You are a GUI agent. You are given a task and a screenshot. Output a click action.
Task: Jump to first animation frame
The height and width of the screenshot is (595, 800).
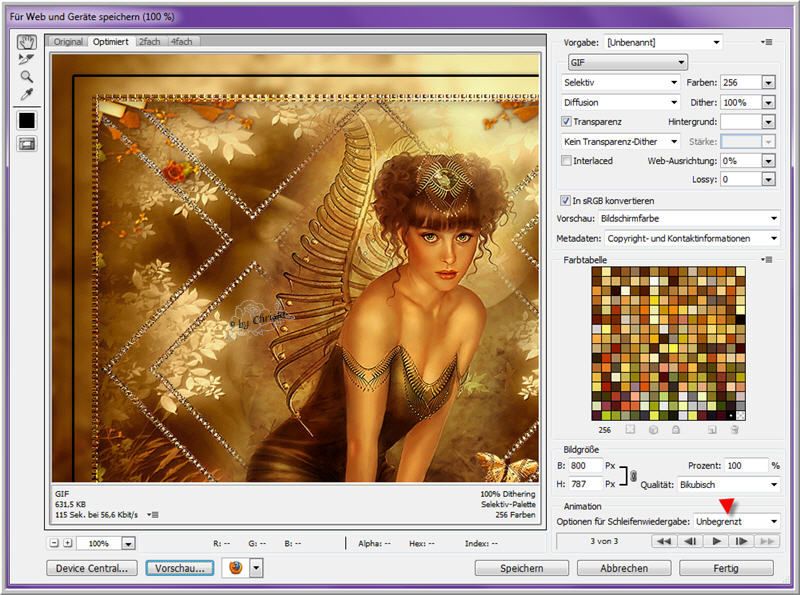tap(664, 541)
